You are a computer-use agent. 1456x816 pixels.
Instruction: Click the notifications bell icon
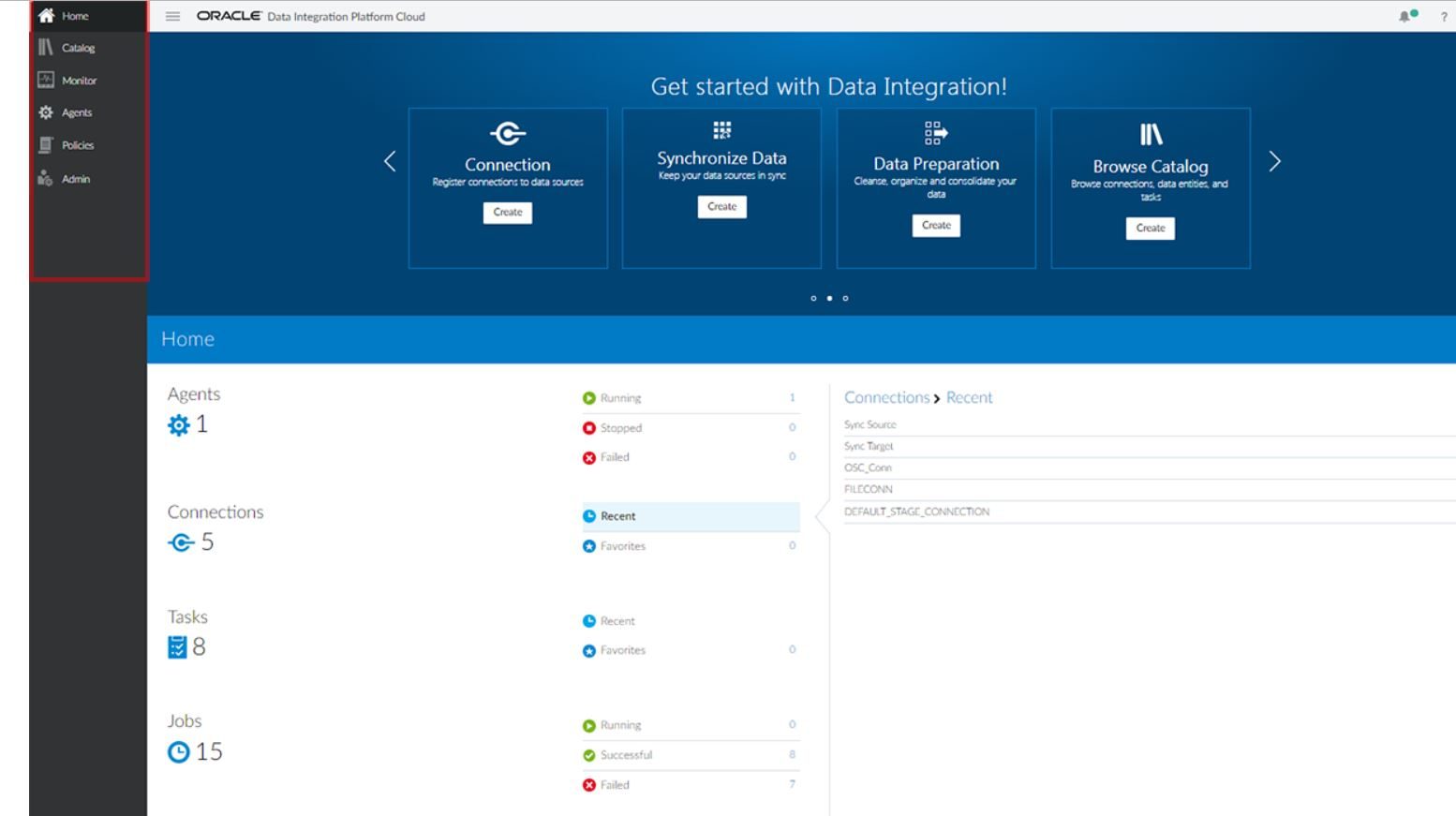[1406, 16]
